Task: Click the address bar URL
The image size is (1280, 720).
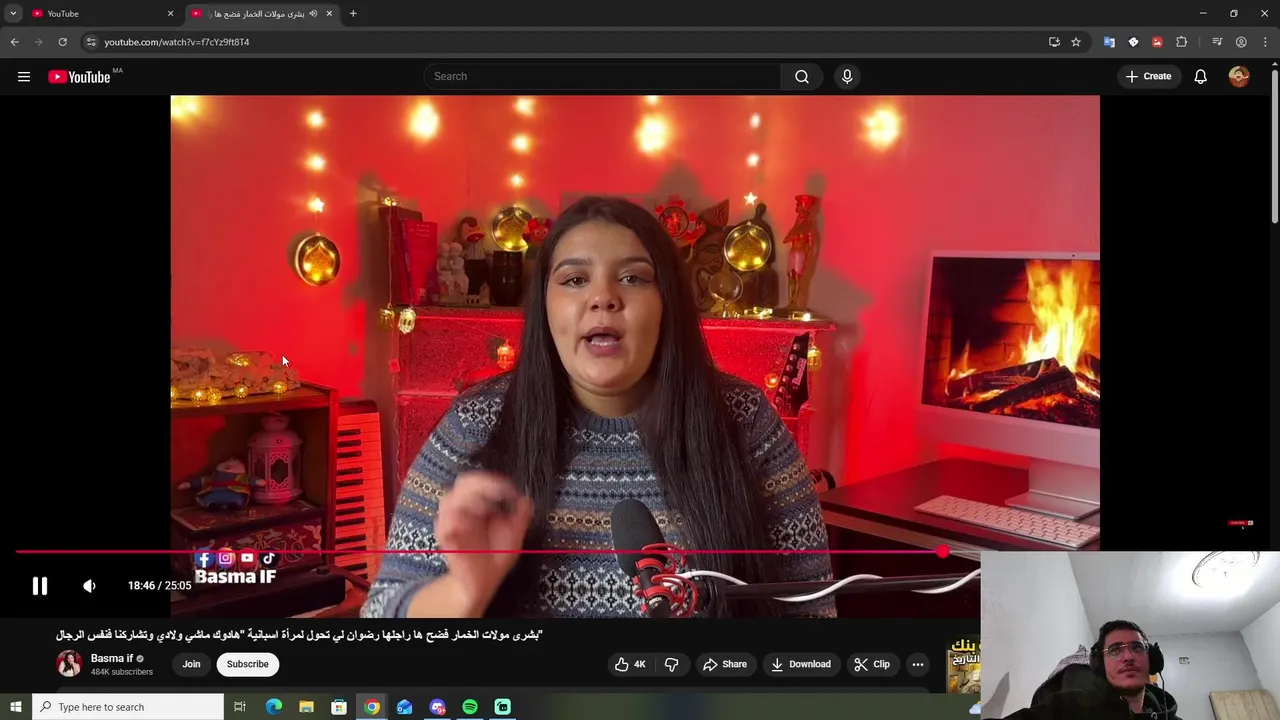Action: (x=177, y=42)
